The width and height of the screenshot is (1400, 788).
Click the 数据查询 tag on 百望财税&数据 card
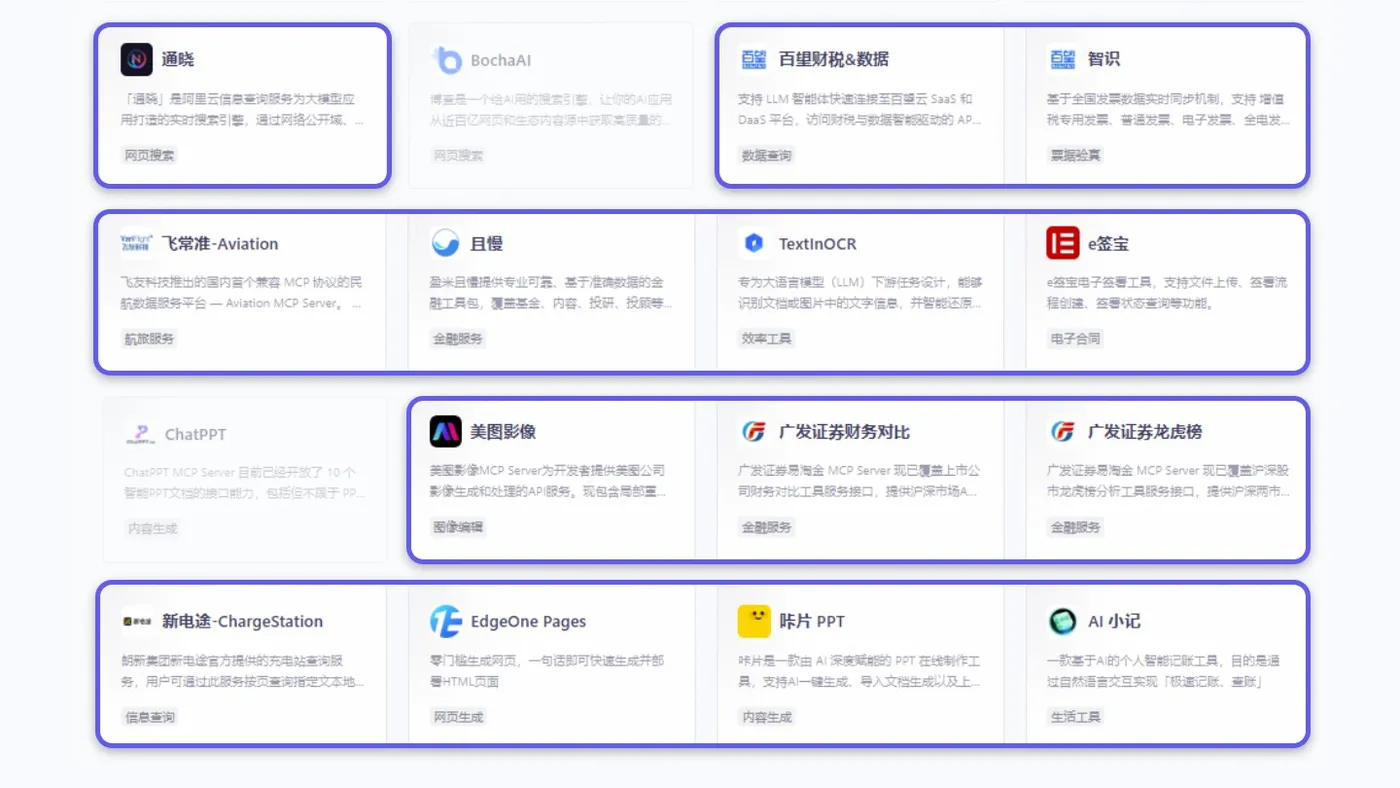click(x=766, y=155)
